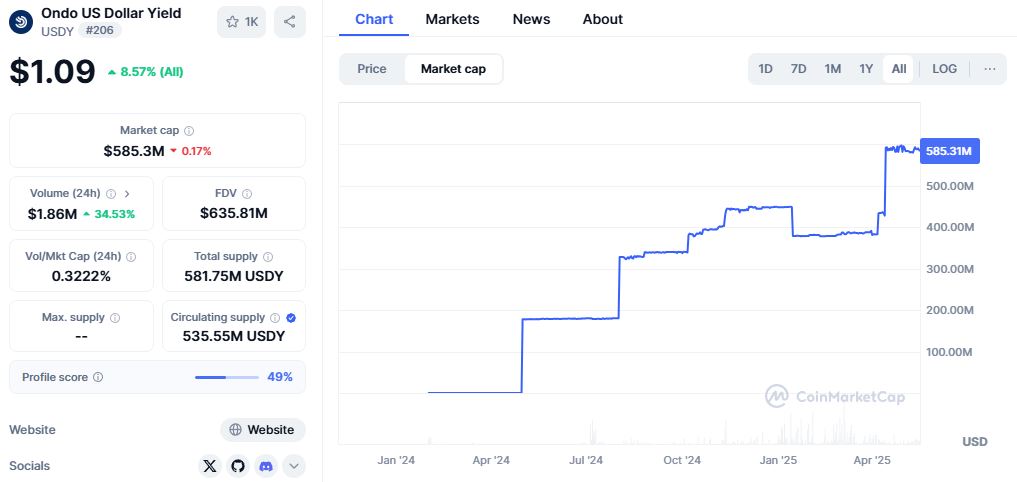Click the 300.00M y-axis label
The width and height of the screenshot is (1017, 482).
click(950, 269)
